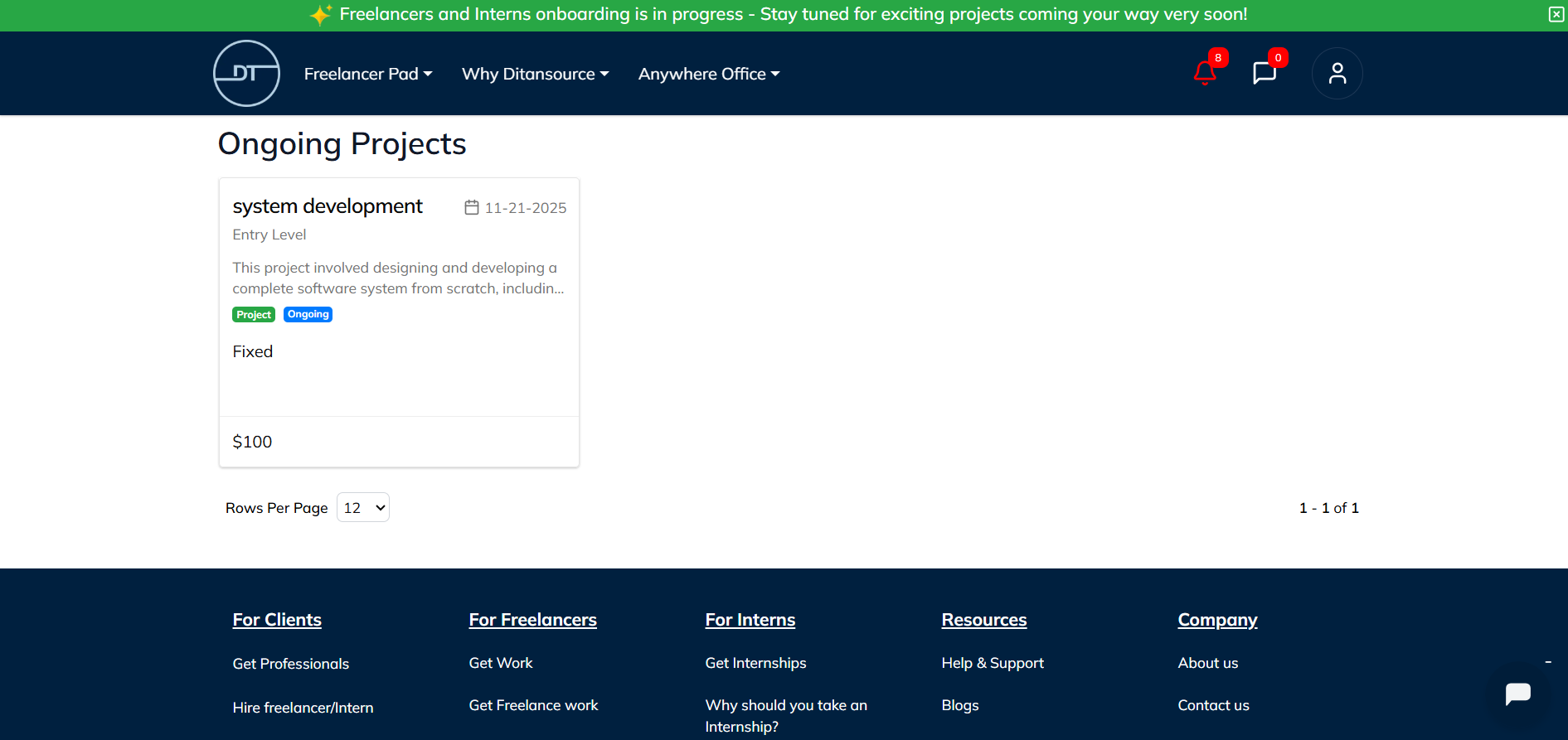Open the Get Internships footer link
Image resolution: width=1568 pixels, height=740 pixels.
[x=755, y=663]
